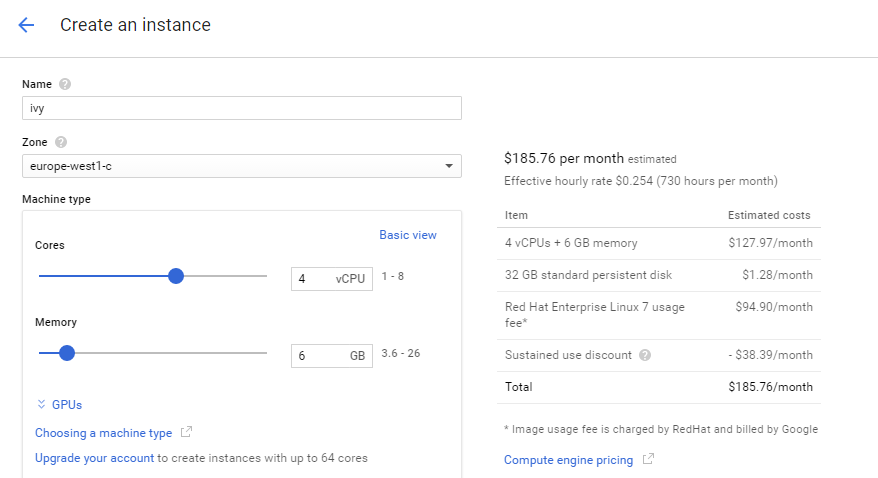Open the Zone dropdown showing europe-west1-c

tap(240, 166)
